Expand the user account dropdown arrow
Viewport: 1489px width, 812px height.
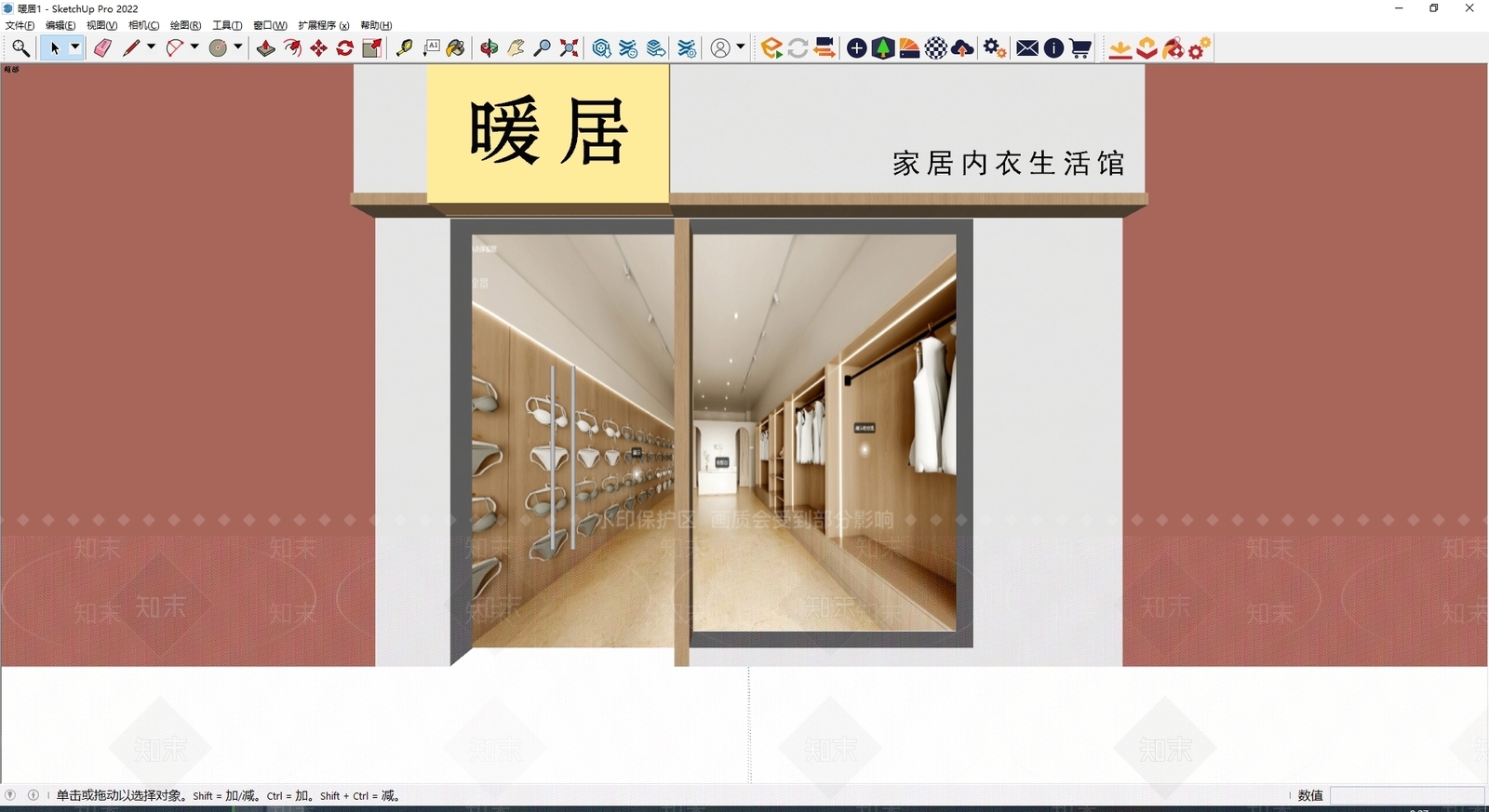click(x=741, y=47)
